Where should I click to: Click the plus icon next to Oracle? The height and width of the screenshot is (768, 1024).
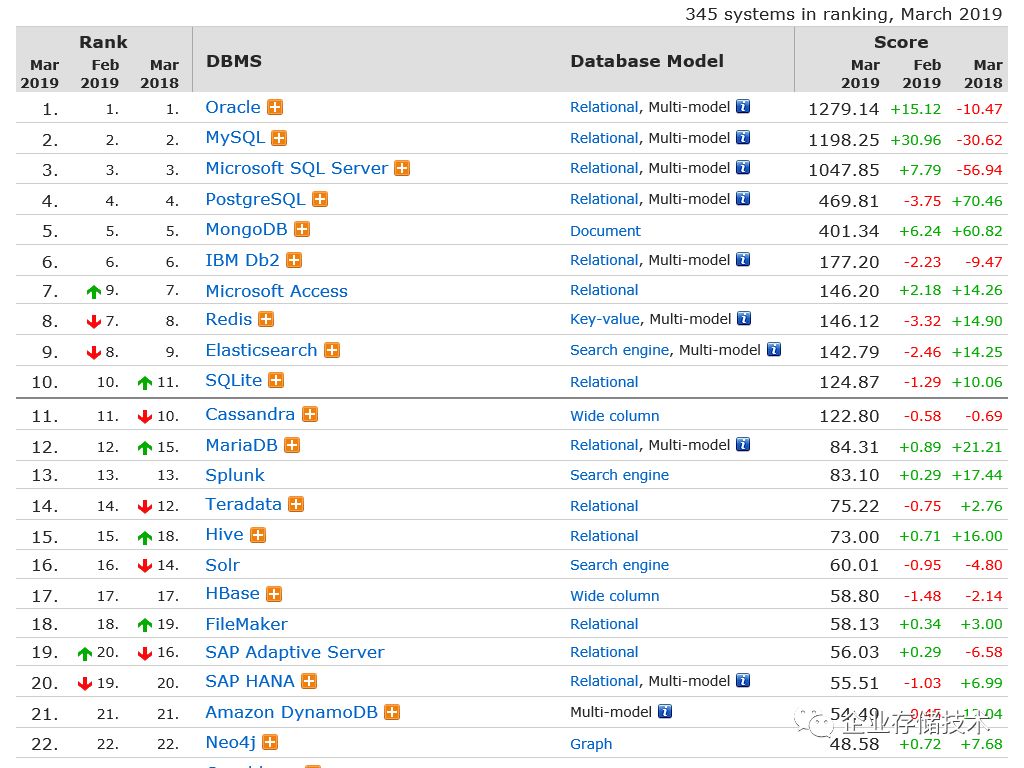point(274,108)
